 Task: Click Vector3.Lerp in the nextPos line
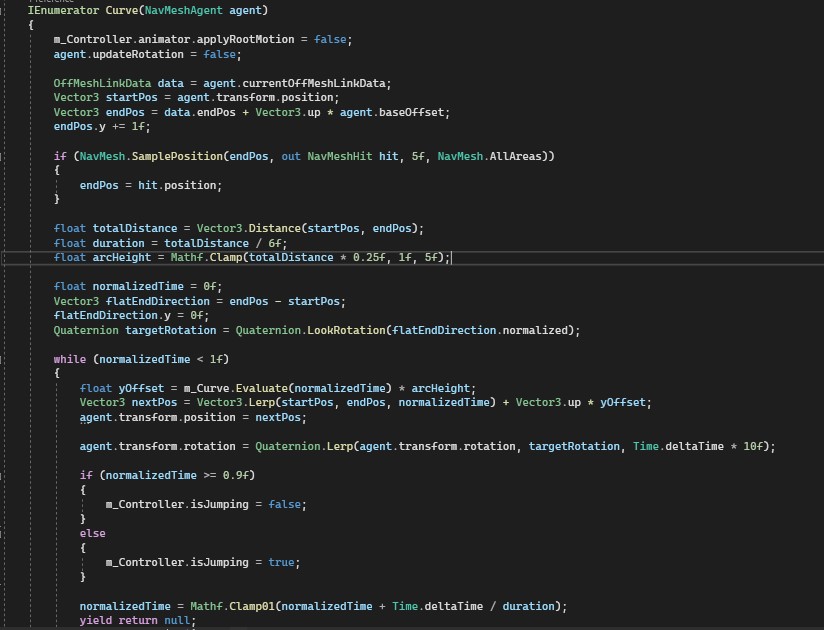(x=235, y=402)
